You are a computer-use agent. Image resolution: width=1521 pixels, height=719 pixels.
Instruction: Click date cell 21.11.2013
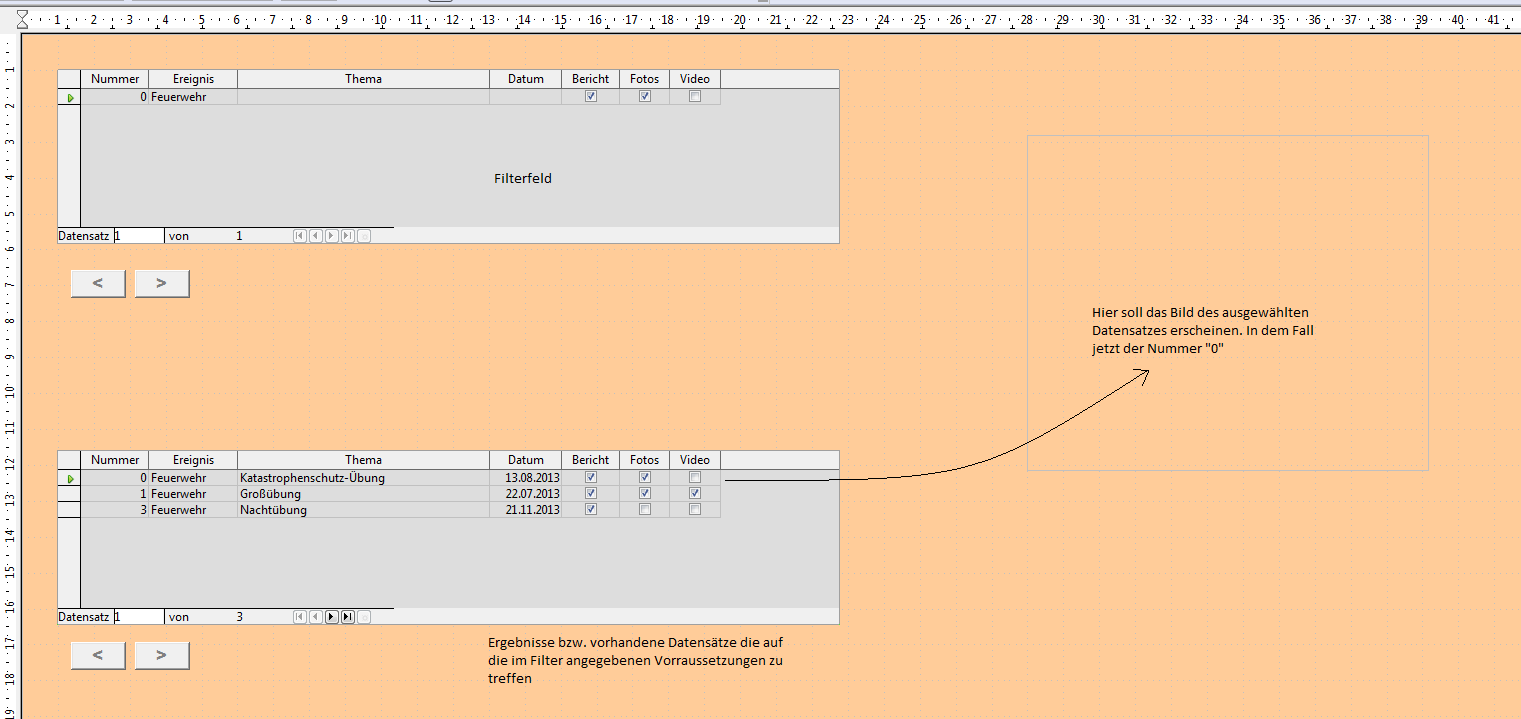[x=526, y=510]
